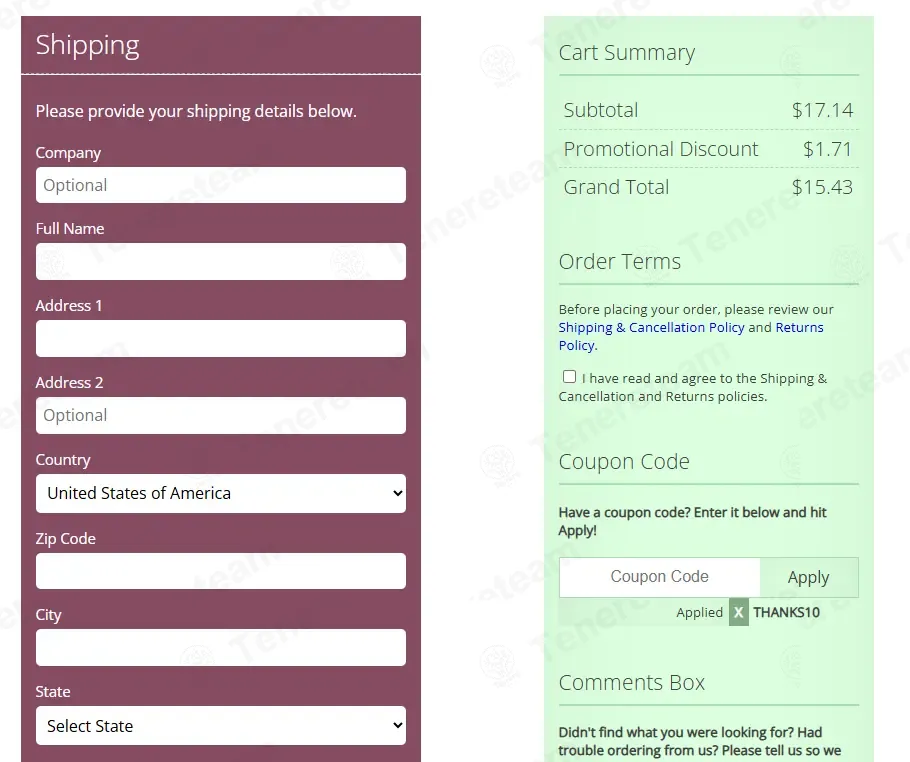The image size is (910, 762).
Task: Focus the Full Name text box
Action: [220, 262]
